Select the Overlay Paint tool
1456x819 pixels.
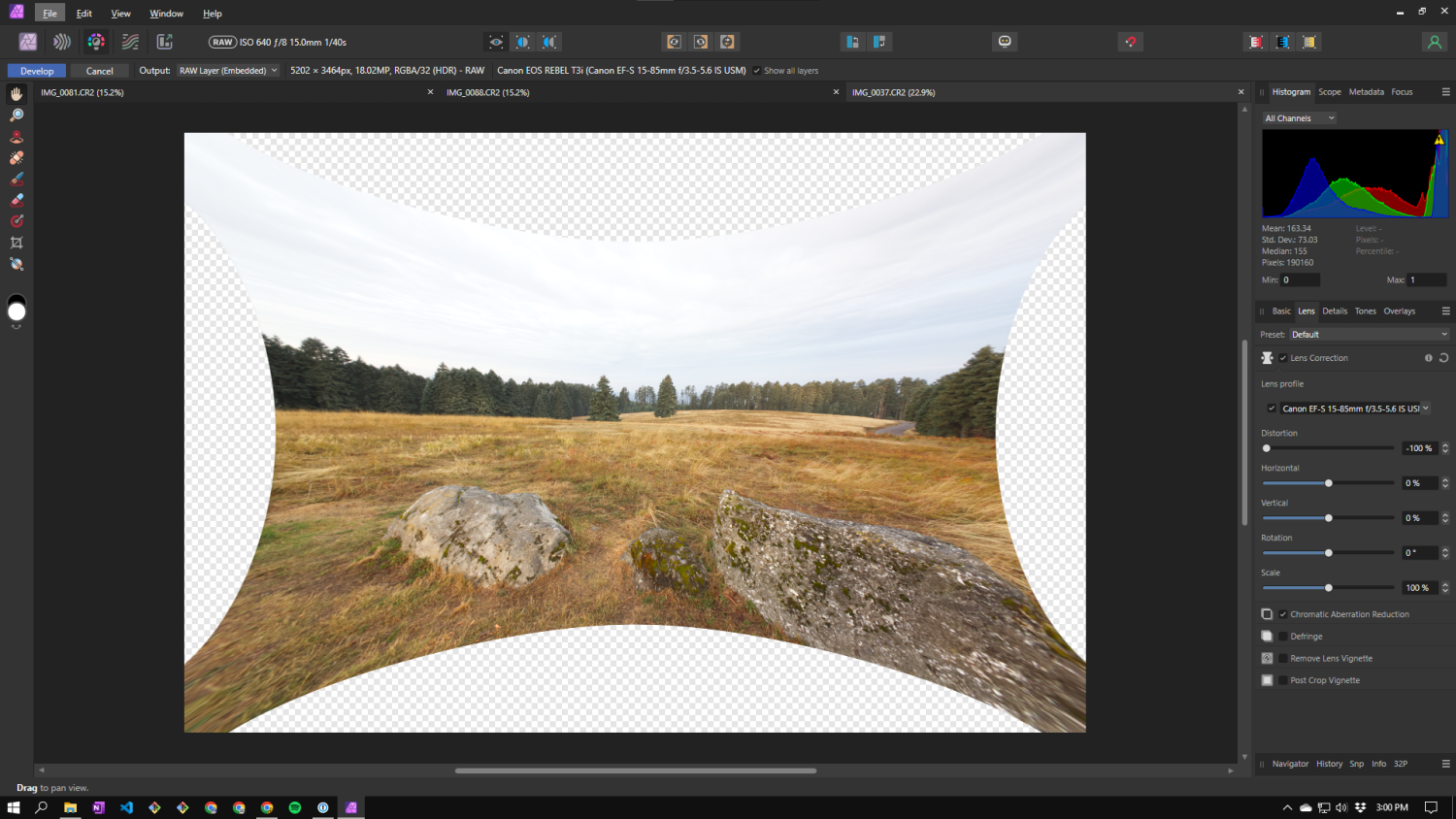pyautogui.click(x=17, y=179)
